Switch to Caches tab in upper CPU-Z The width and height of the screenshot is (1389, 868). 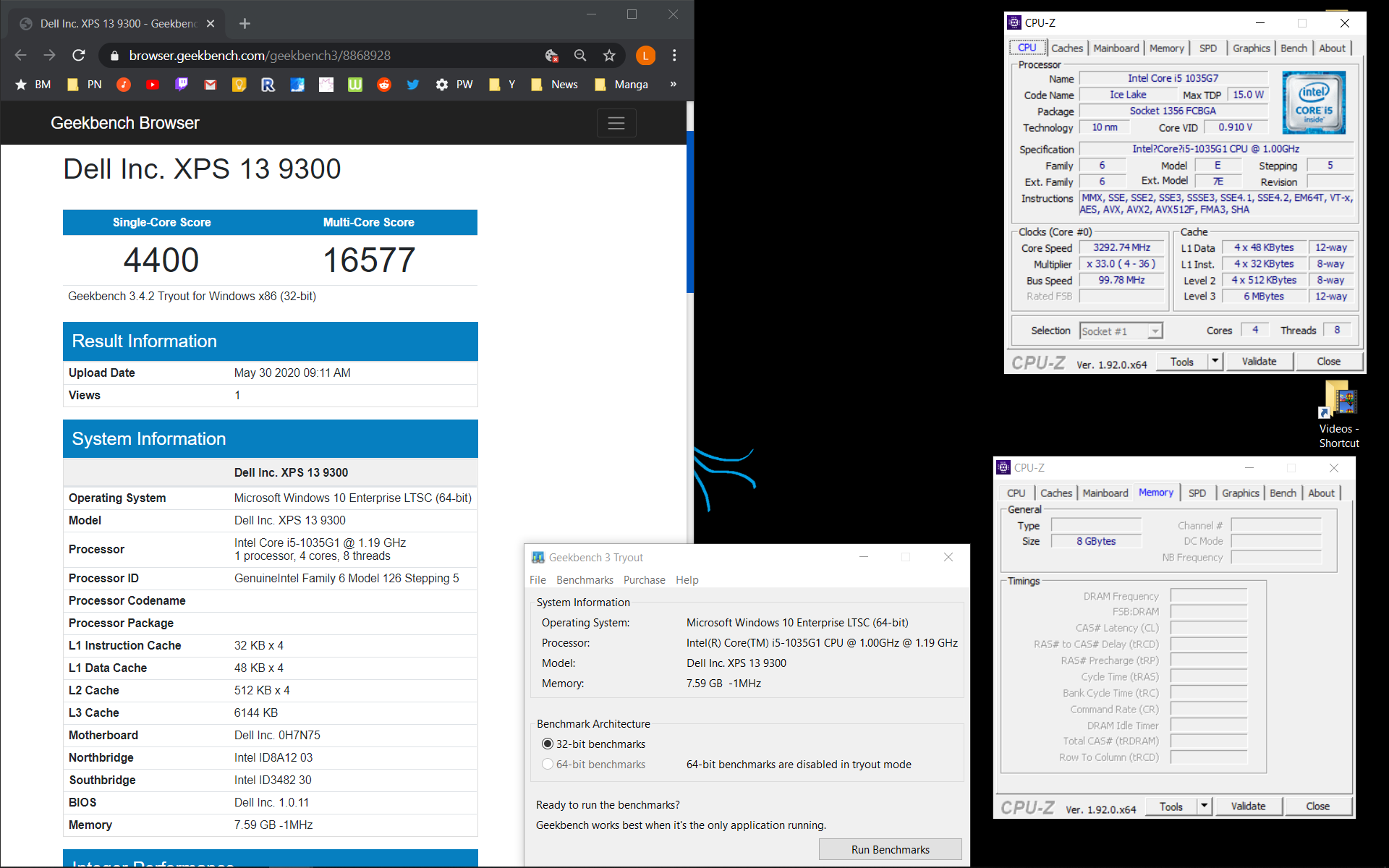point(1067,48)
